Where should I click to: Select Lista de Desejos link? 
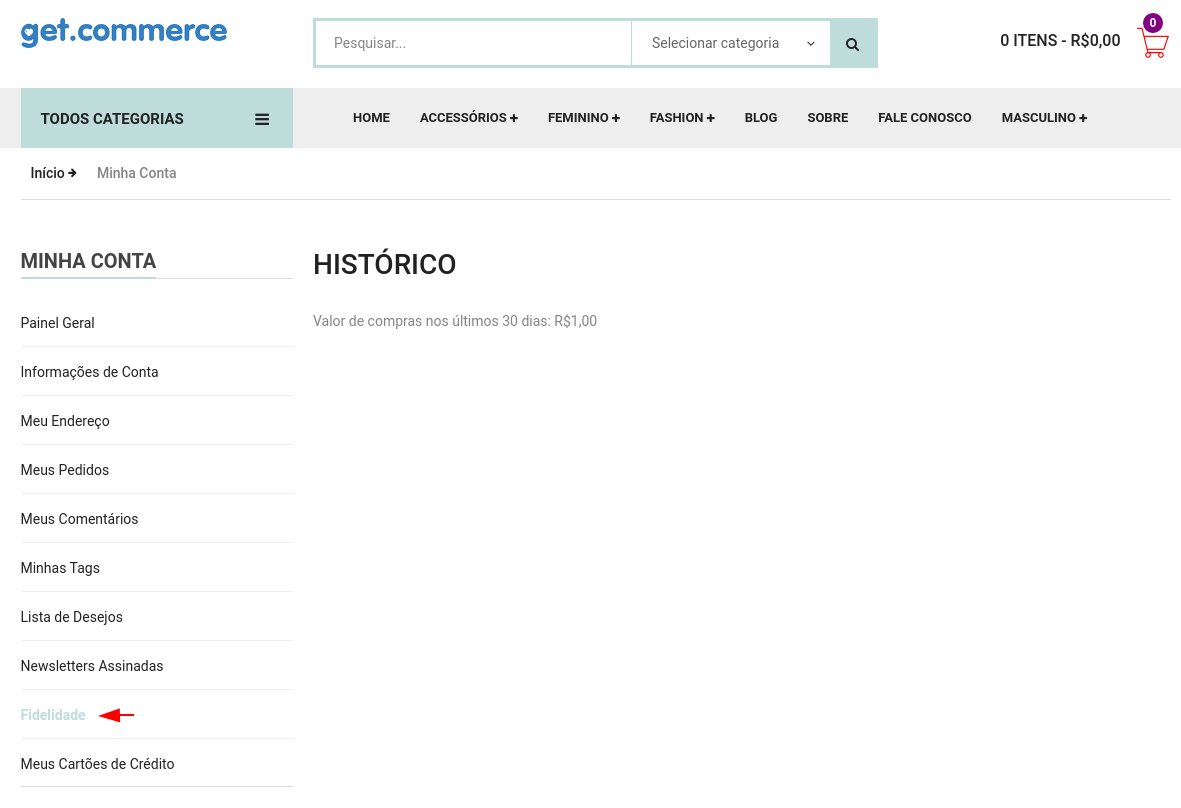click(x=72, y=617)
